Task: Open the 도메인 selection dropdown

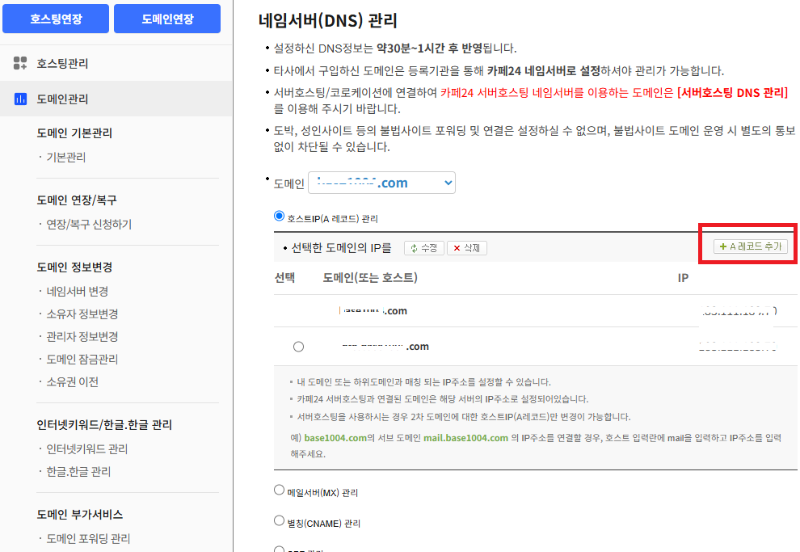Action: pyautogui.click(x=382, y=183)
